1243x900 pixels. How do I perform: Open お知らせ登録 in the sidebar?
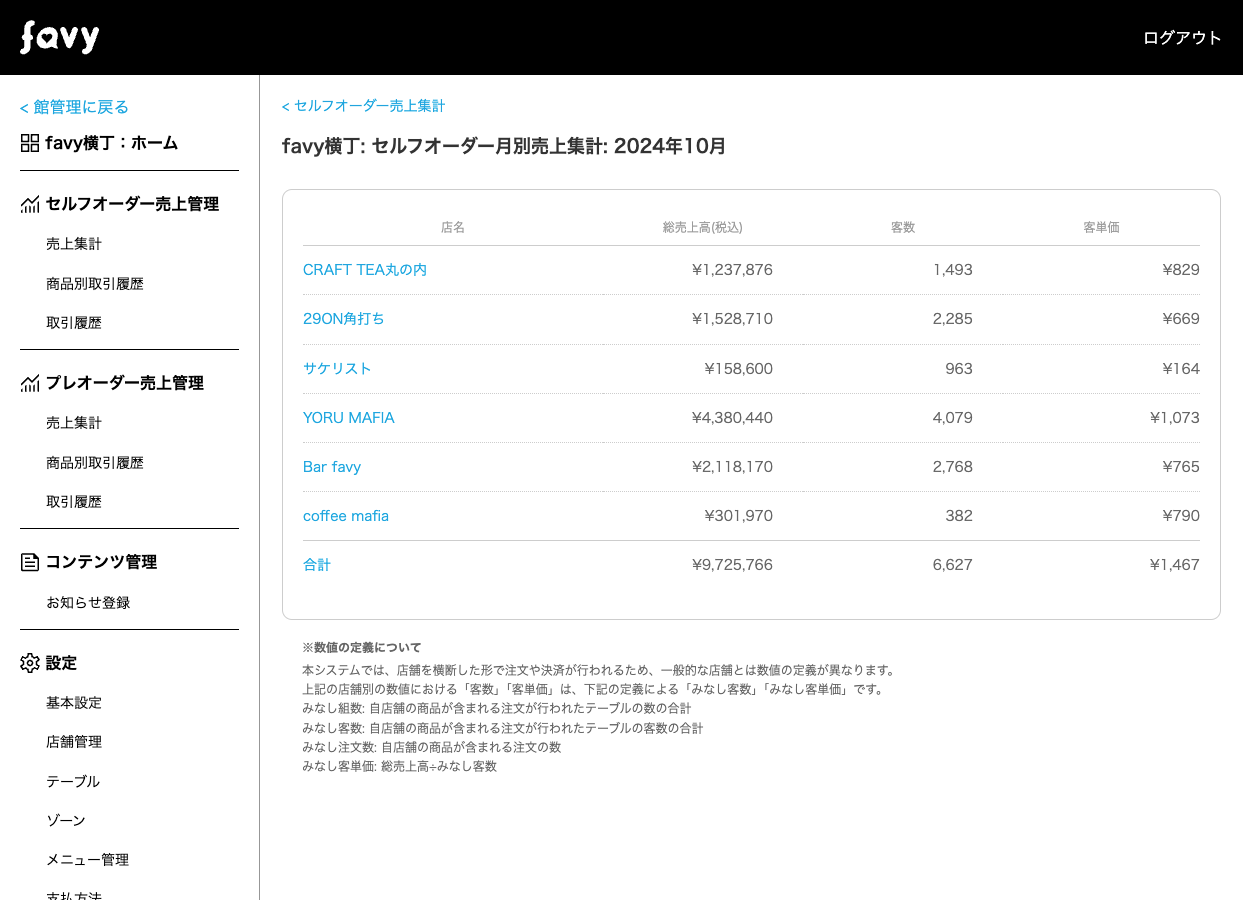[x=88, y=603]
